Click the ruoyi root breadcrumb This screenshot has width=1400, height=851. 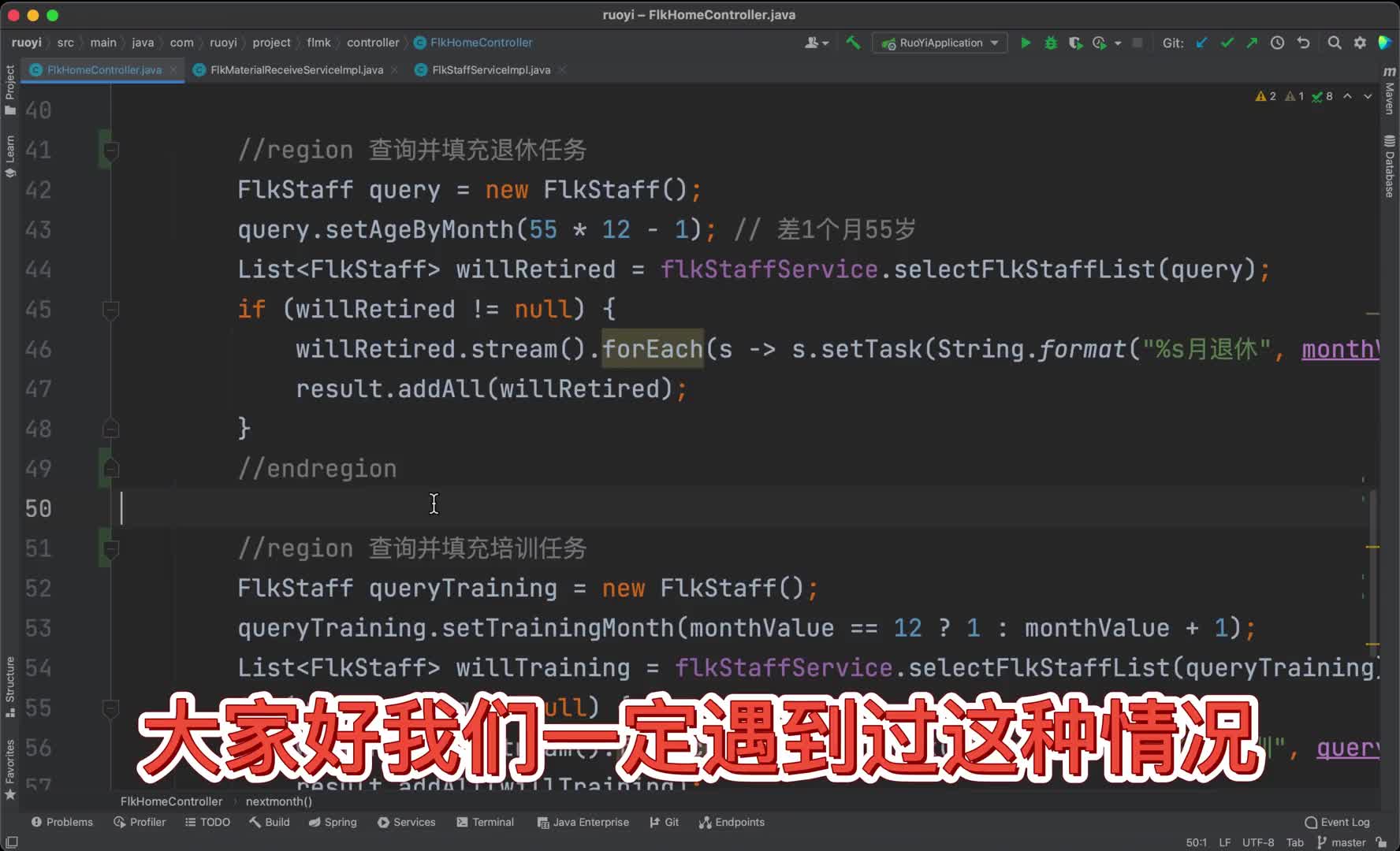click(x=27, y=43)
